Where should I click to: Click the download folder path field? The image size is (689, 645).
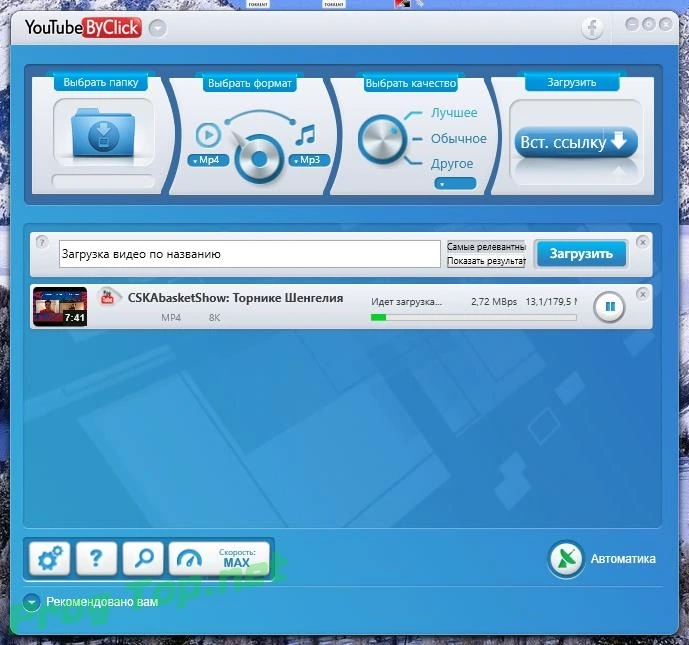(x=103, y=181)
